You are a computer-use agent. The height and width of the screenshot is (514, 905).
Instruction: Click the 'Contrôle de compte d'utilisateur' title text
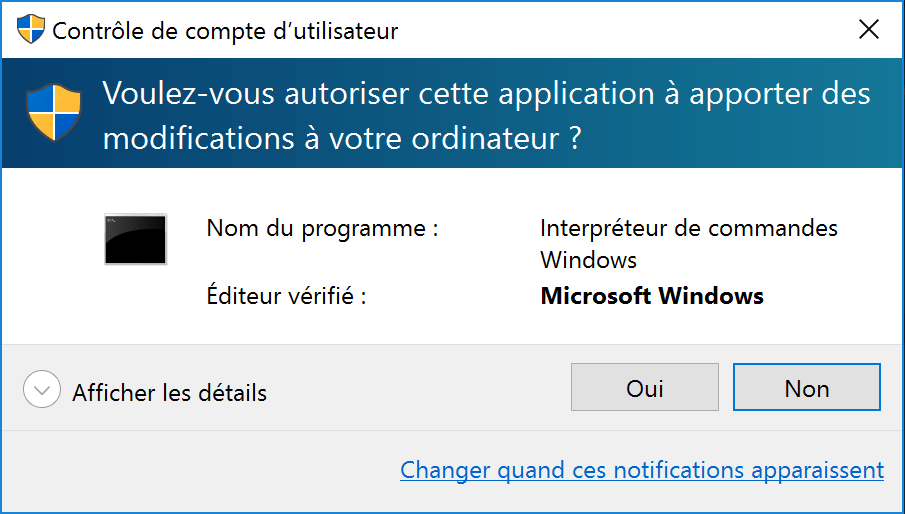[225, 31]
